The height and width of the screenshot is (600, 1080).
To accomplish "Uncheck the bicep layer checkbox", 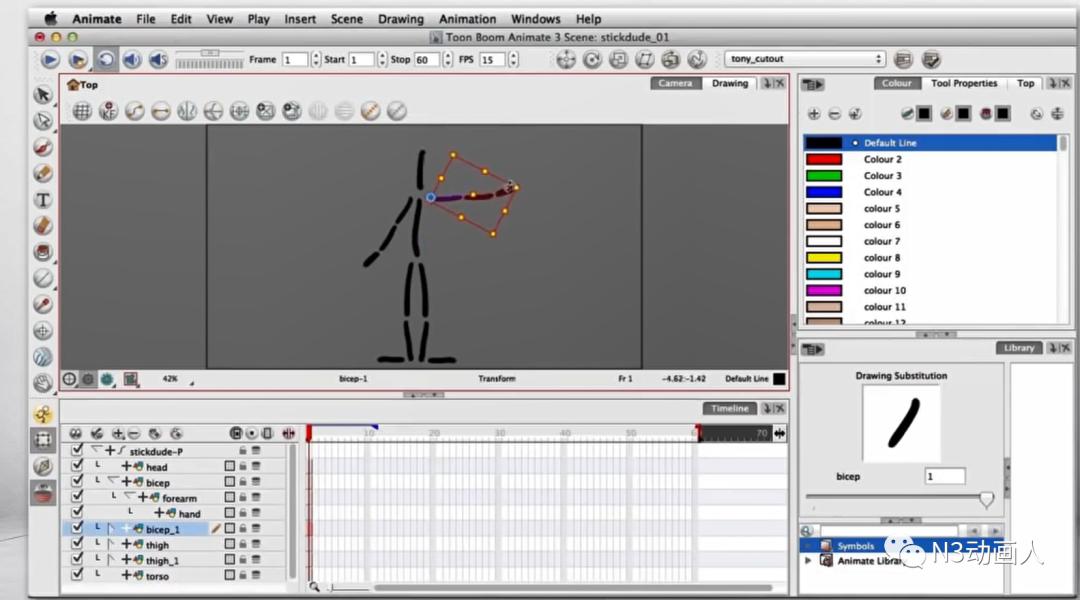I will (77, 482).
